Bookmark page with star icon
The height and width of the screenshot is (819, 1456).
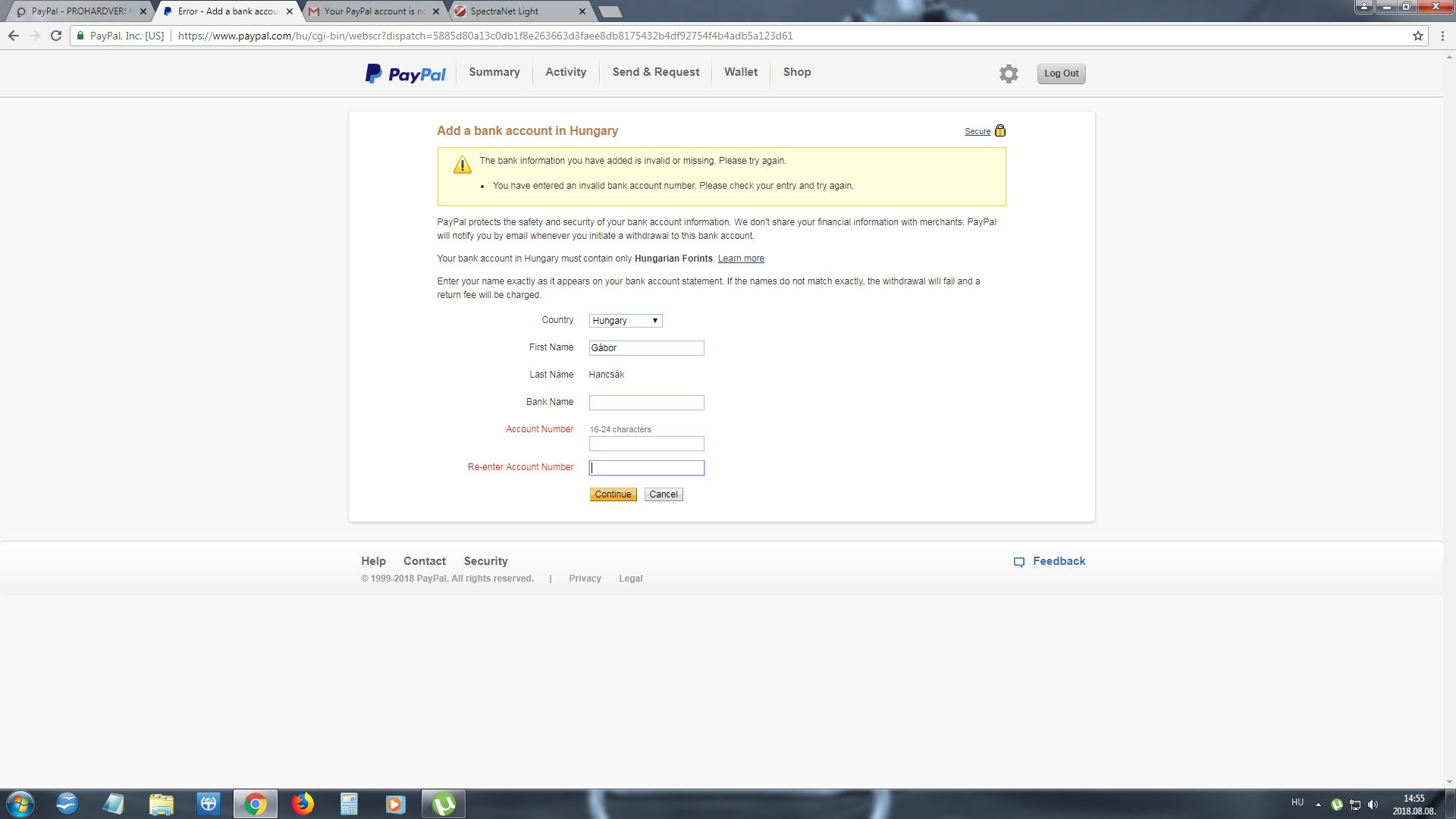tap(1417, 36)
